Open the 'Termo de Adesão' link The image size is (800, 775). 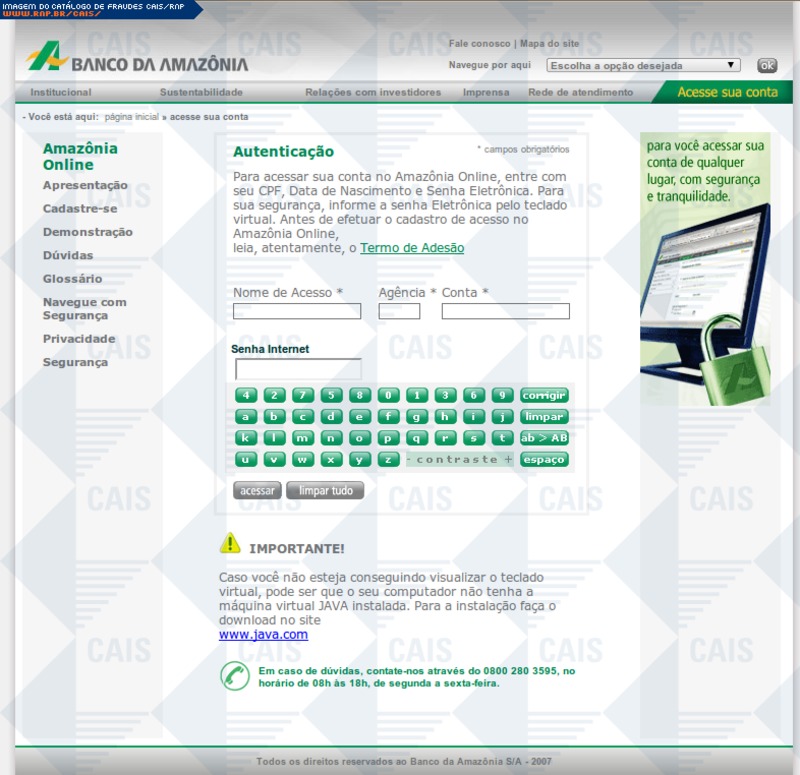(x=412, y=248)
